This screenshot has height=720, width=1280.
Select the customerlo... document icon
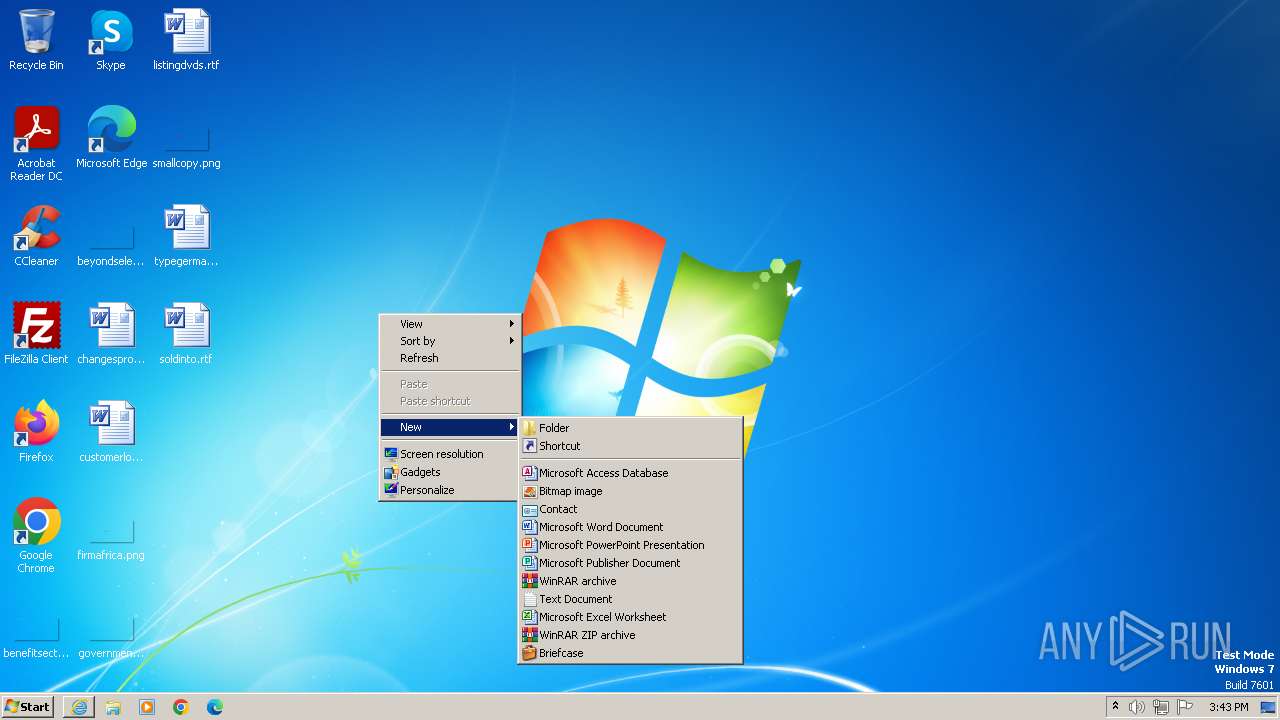pyautogui.click(x=111, y=432)
